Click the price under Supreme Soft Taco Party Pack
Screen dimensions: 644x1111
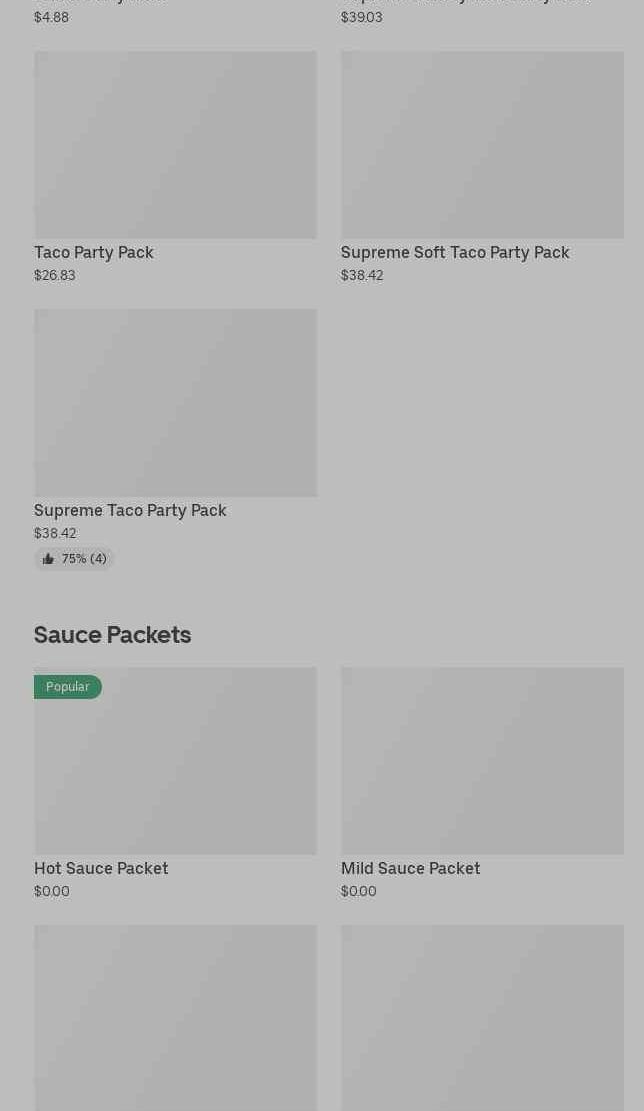click(362, 276)
